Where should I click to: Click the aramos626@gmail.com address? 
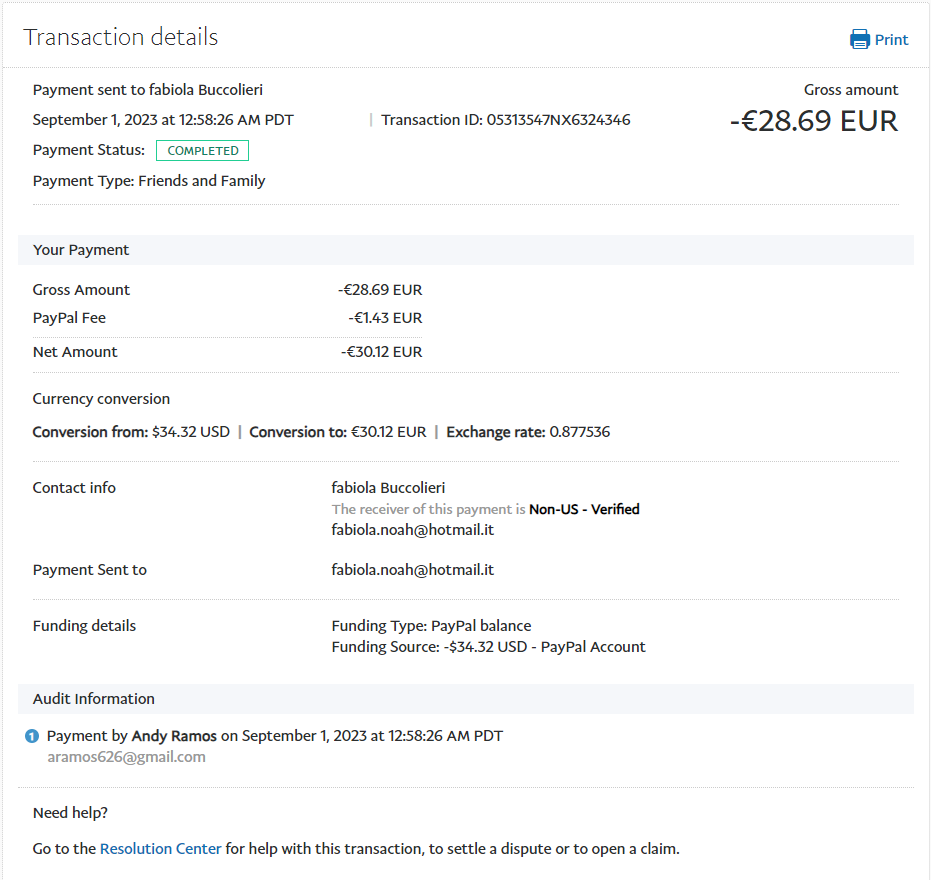tap(126, 757)
